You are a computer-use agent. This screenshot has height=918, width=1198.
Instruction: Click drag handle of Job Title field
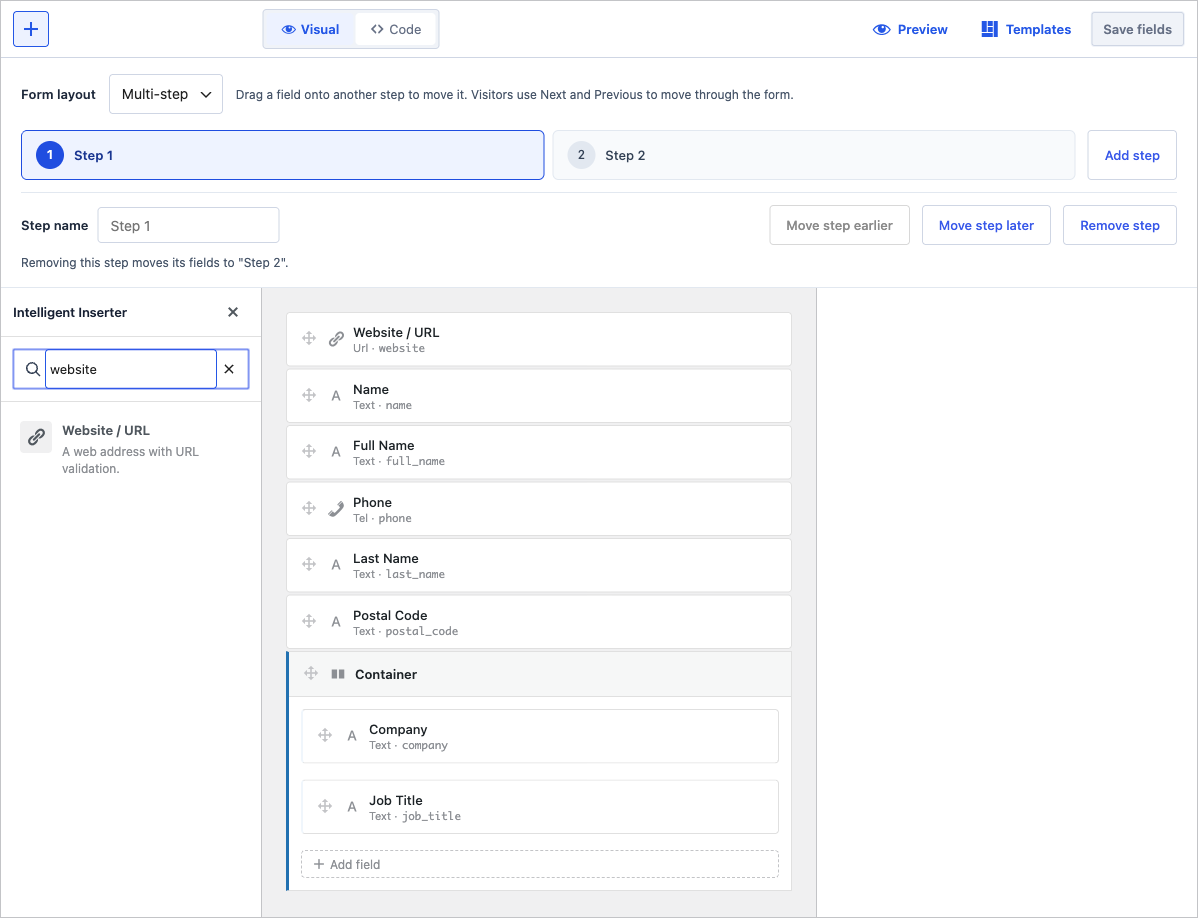click(x=325, y=806)
